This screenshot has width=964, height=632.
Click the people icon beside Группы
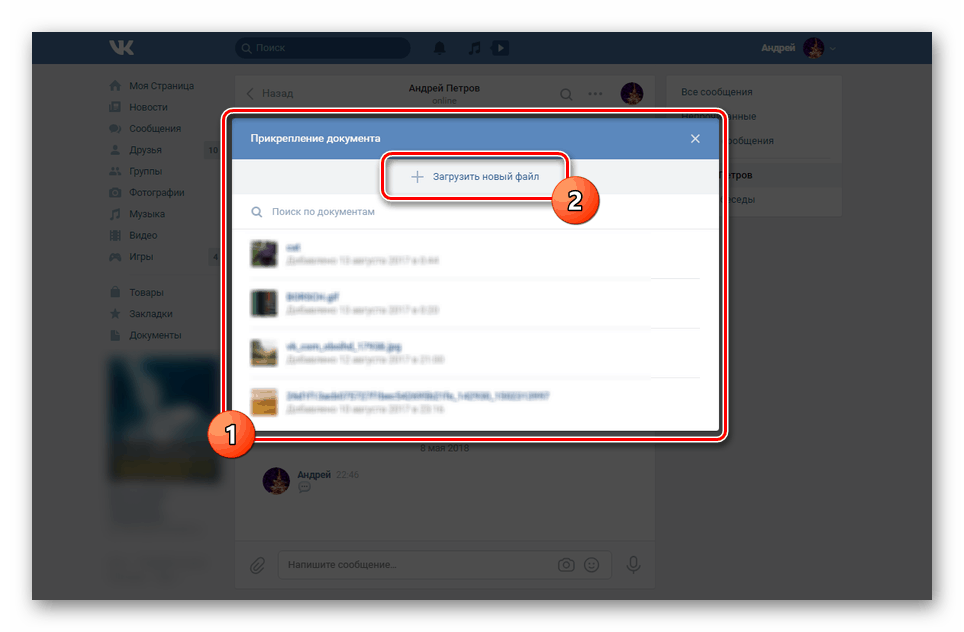[115, 172]
